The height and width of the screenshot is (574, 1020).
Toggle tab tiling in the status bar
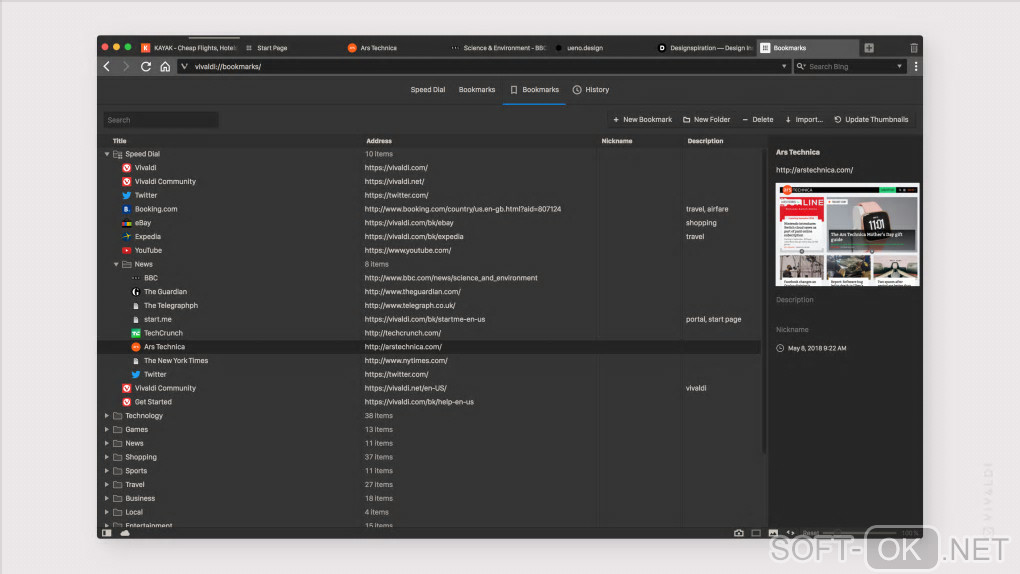pos(756,532)
